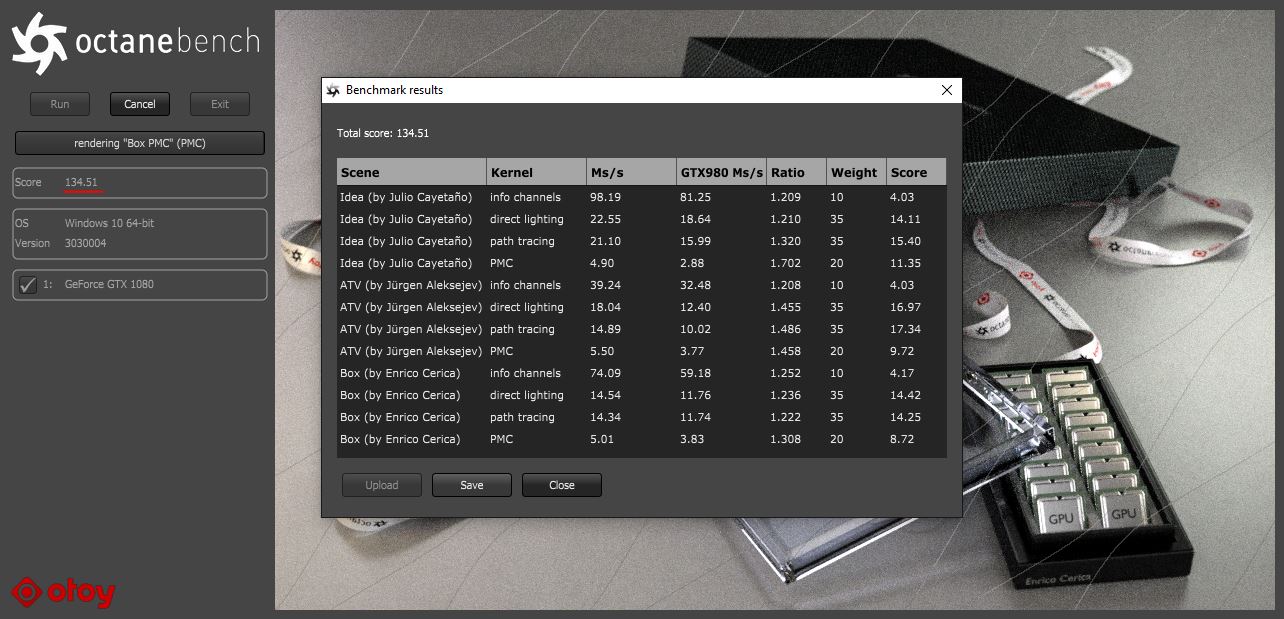Viewport: 1284px width, 619px height.
Task: Click the disabled Run button
Action: [60, 104]
